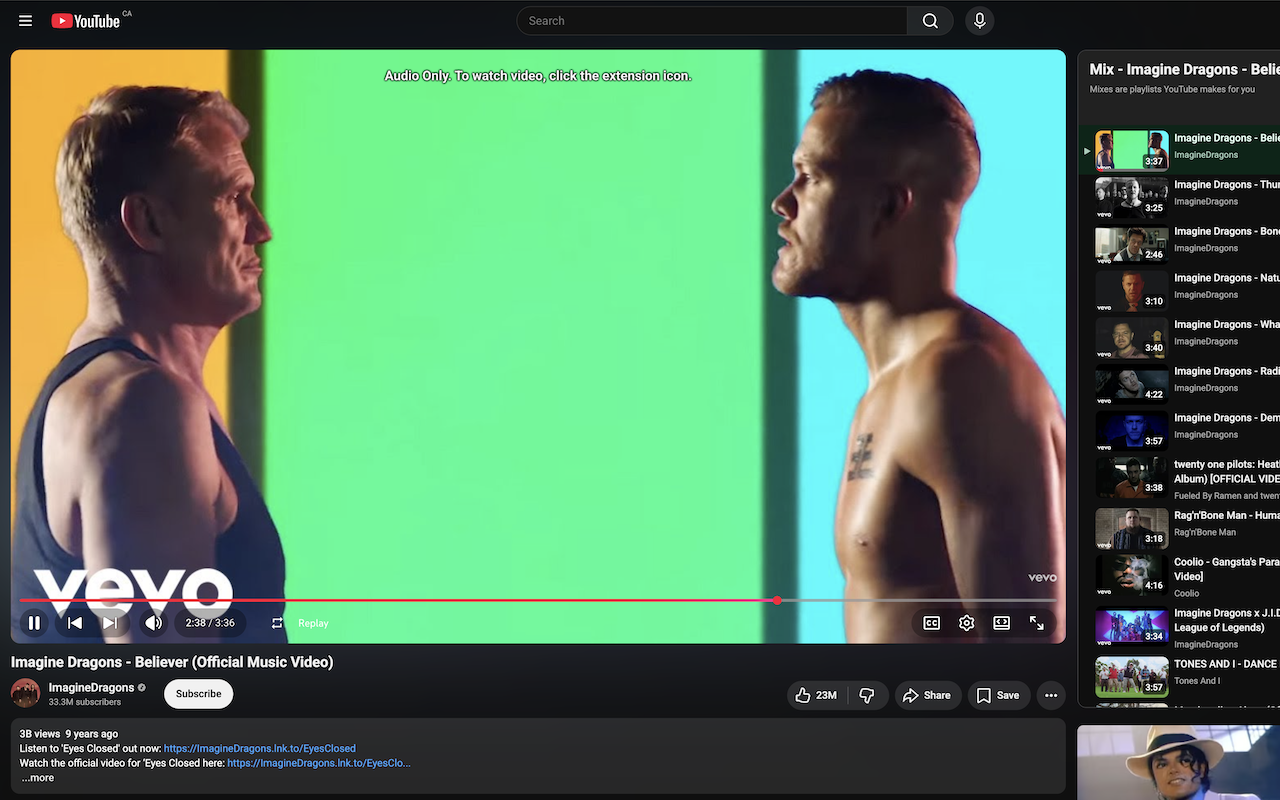
Task: Open the hamburger guide menu
Action: click(26, 20)
